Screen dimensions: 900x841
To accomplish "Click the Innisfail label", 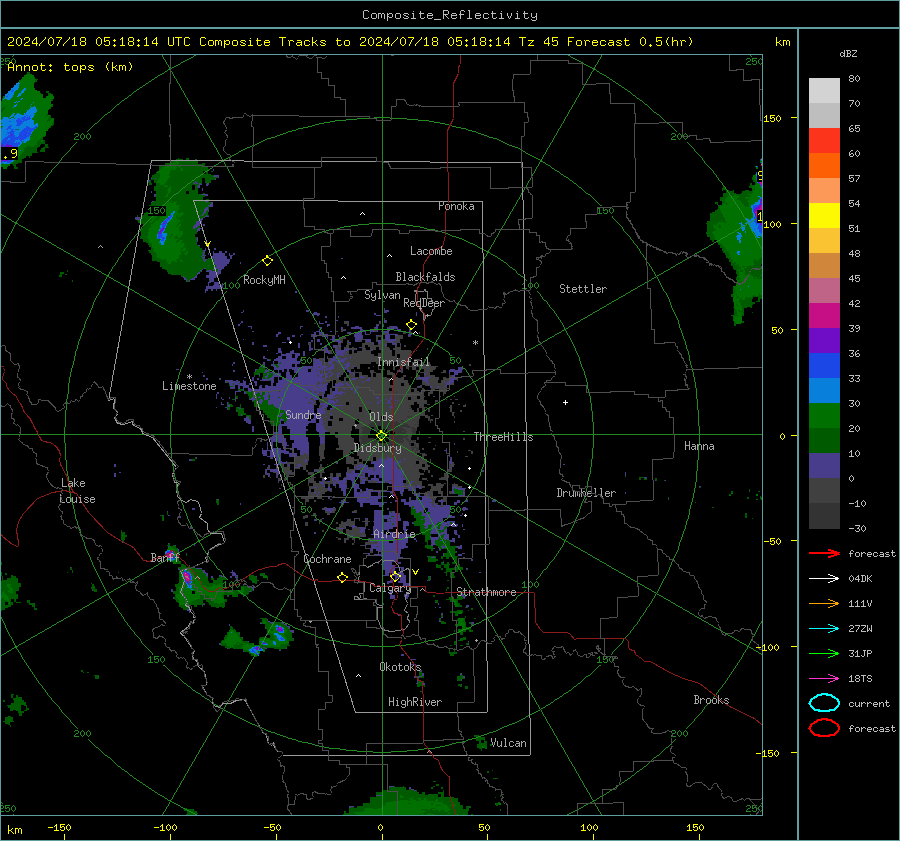I will (x=403, y=362).
